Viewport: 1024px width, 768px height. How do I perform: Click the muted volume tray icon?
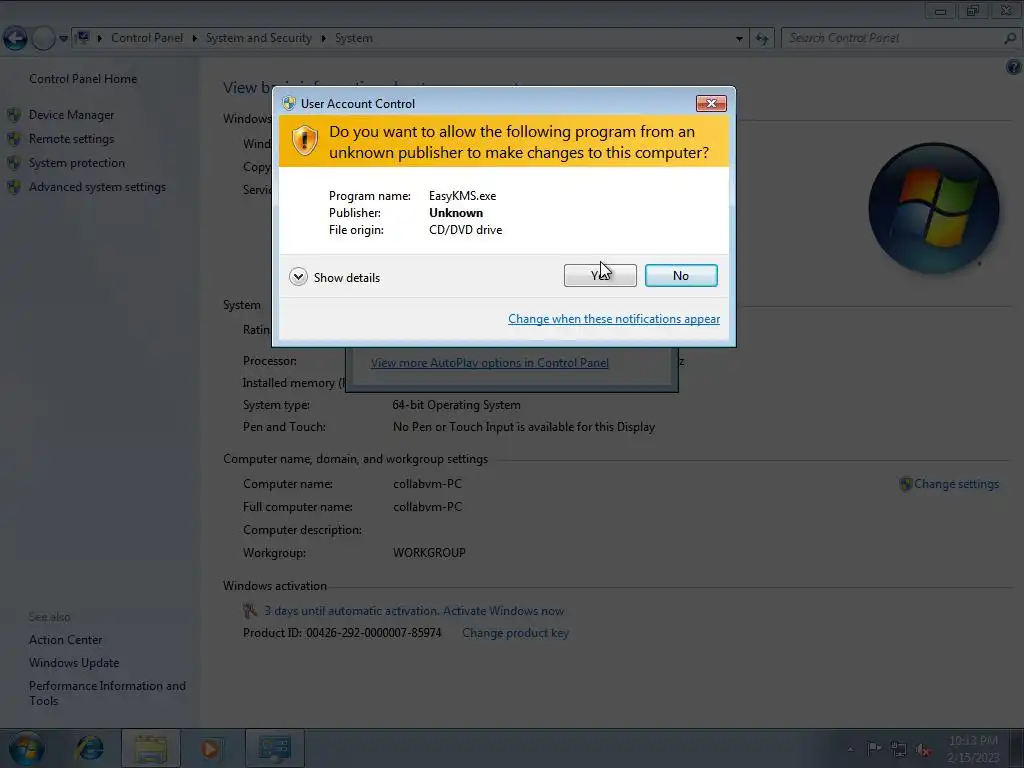tap(923, 750)
